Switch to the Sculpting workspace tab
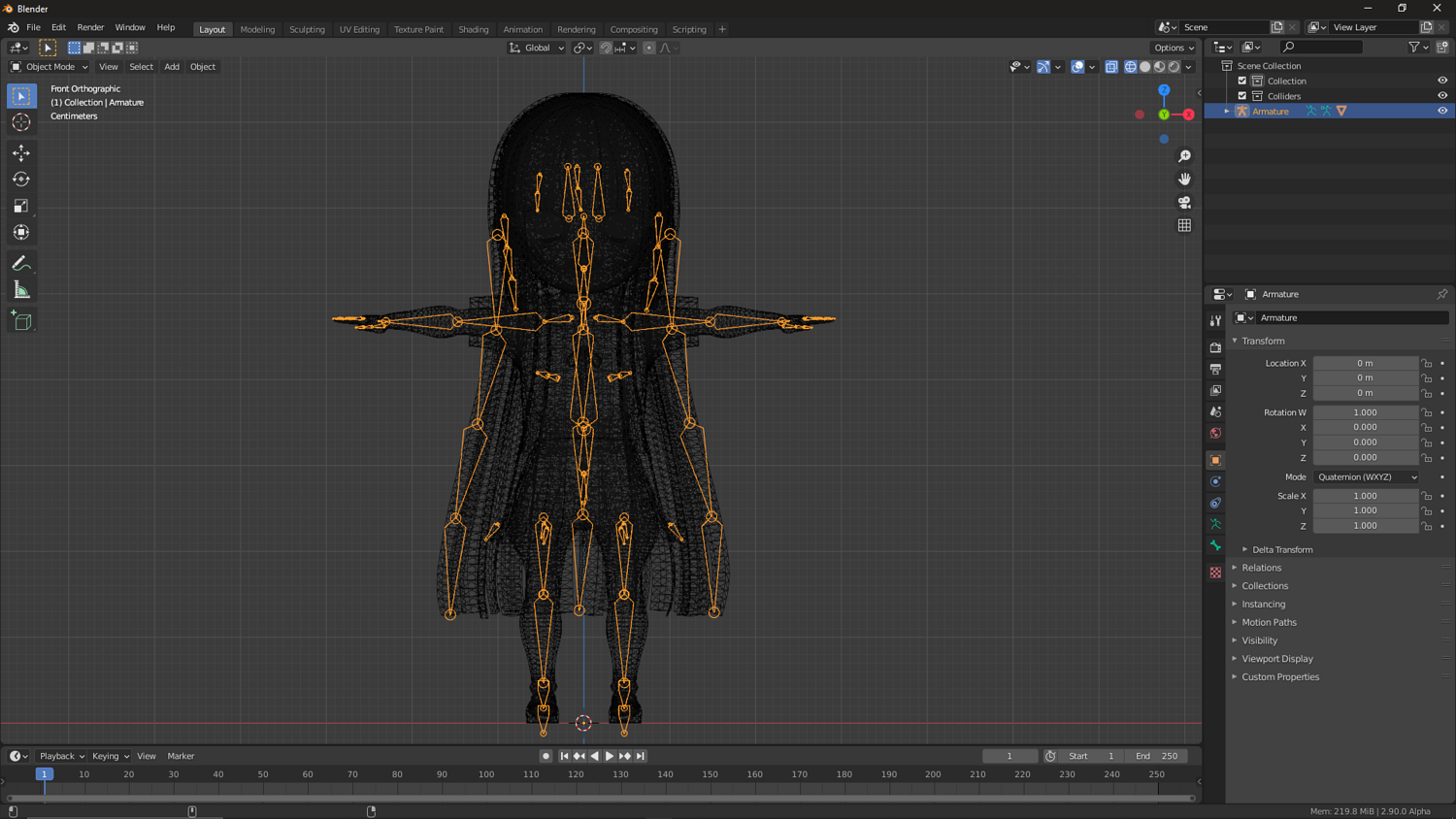1456x819 pixels. 307,29
